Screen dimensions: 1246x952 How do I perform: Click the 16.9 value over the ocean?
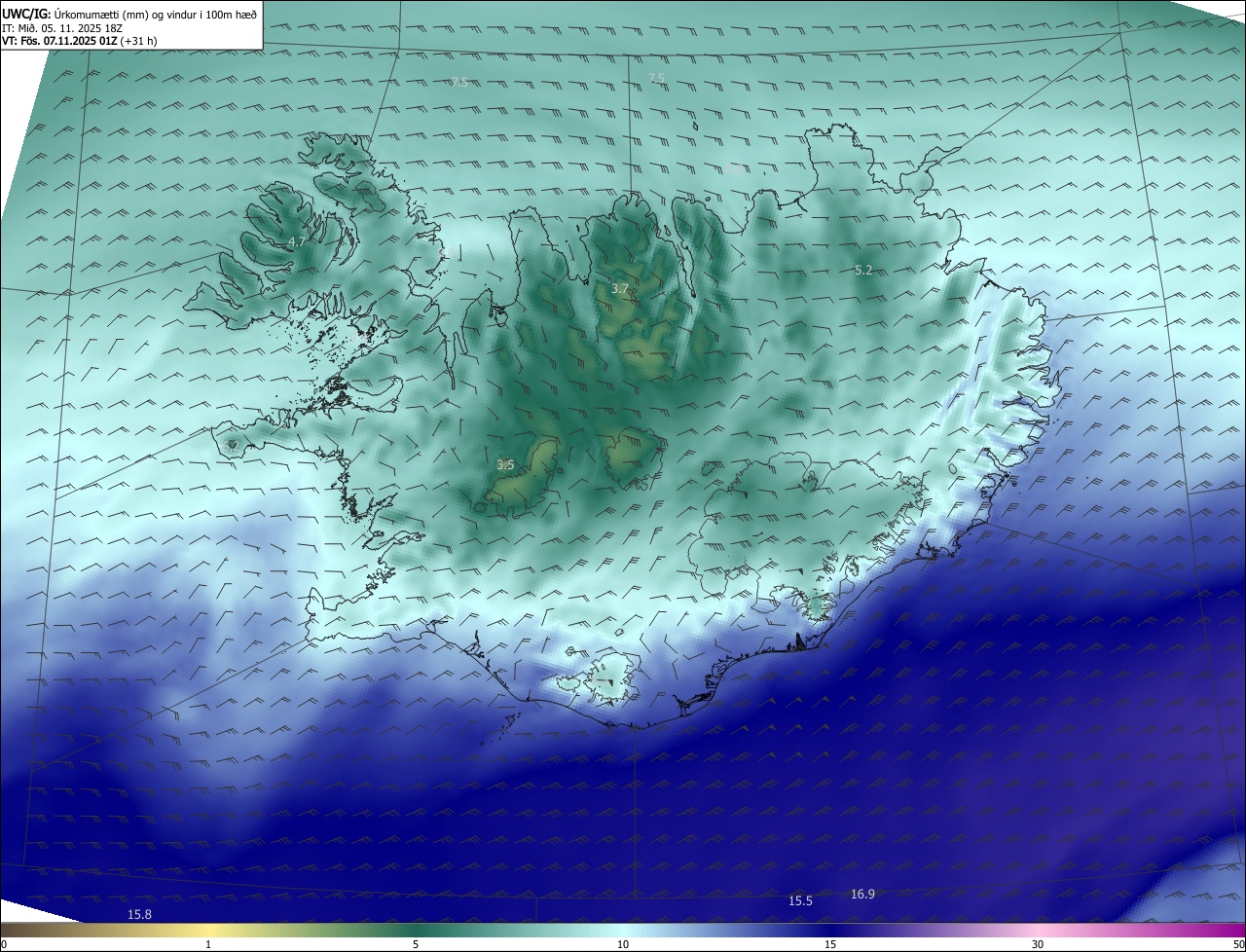tap(862, 894)
